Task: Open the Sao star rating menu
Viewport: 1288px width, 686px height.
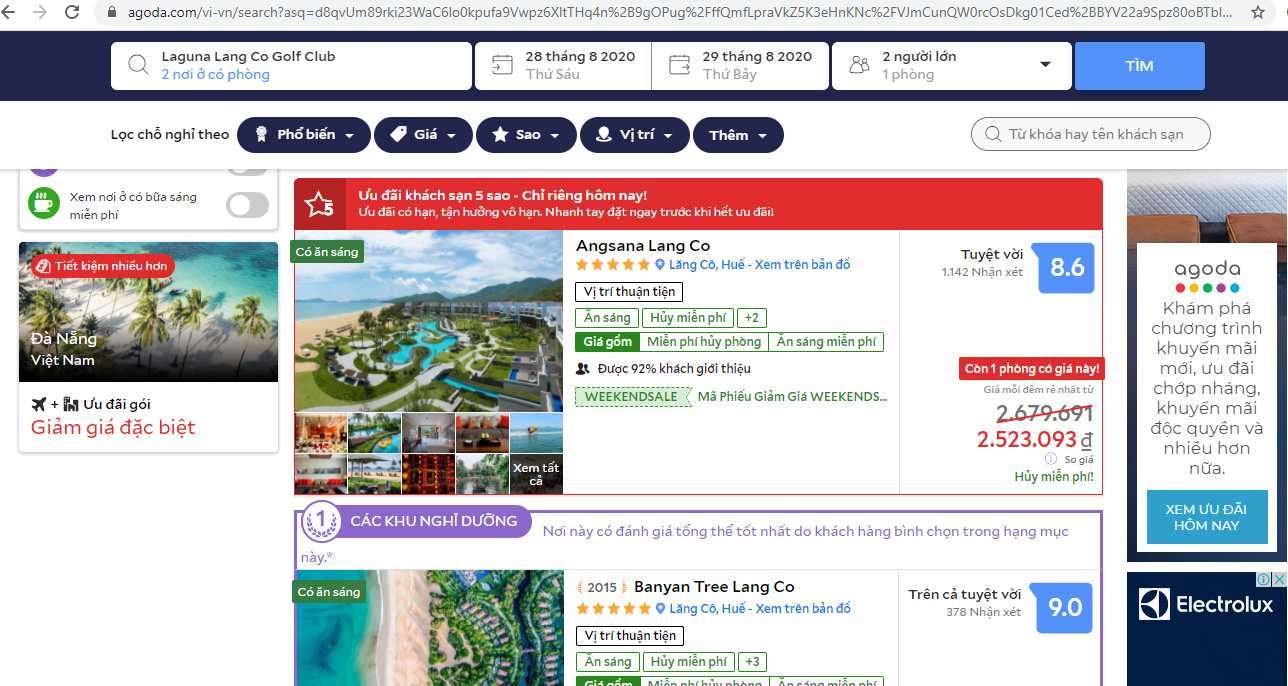Action: coord(526,134)
